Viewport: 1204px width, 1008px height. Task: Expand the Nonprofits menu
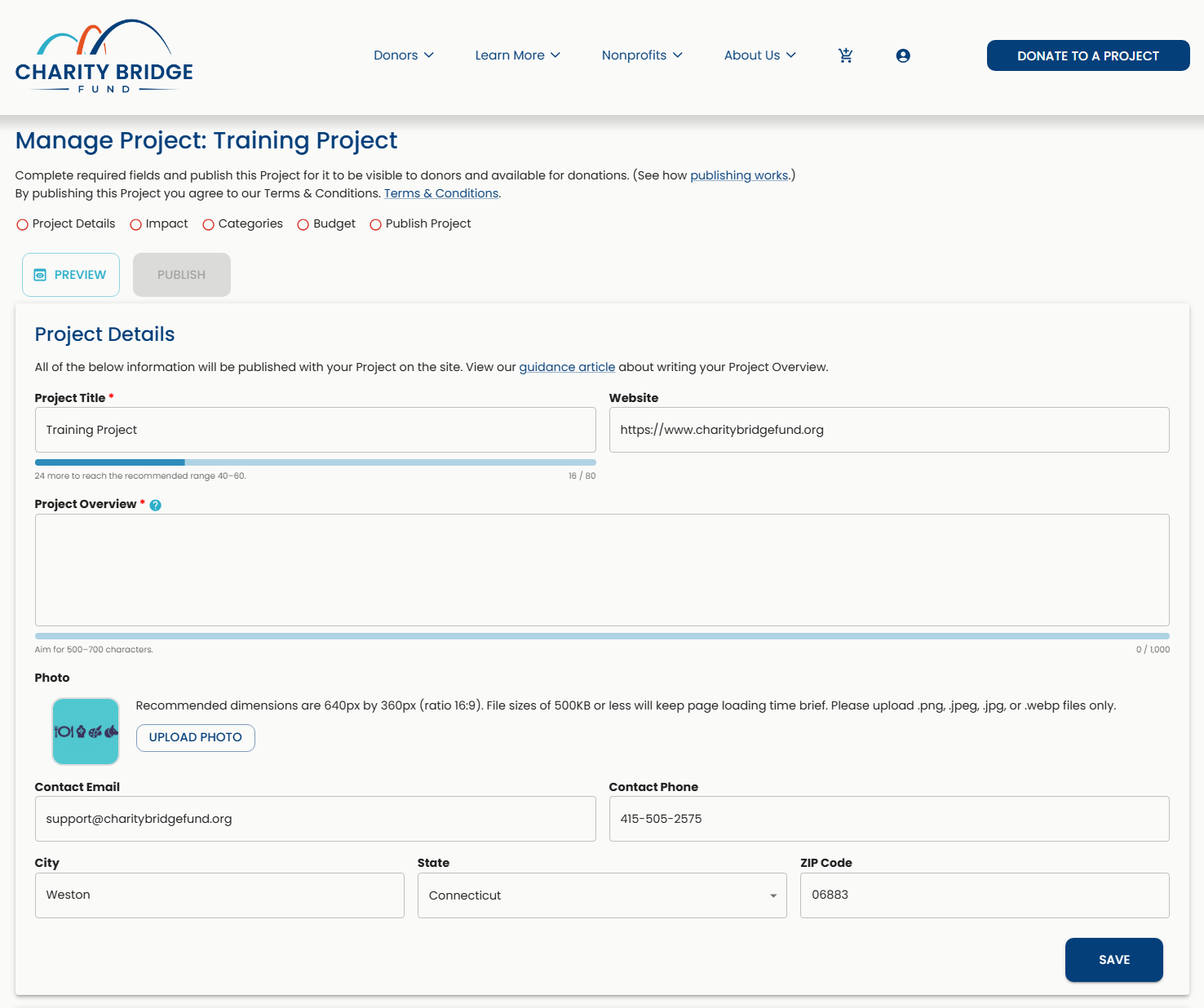[x=642, y=55]
